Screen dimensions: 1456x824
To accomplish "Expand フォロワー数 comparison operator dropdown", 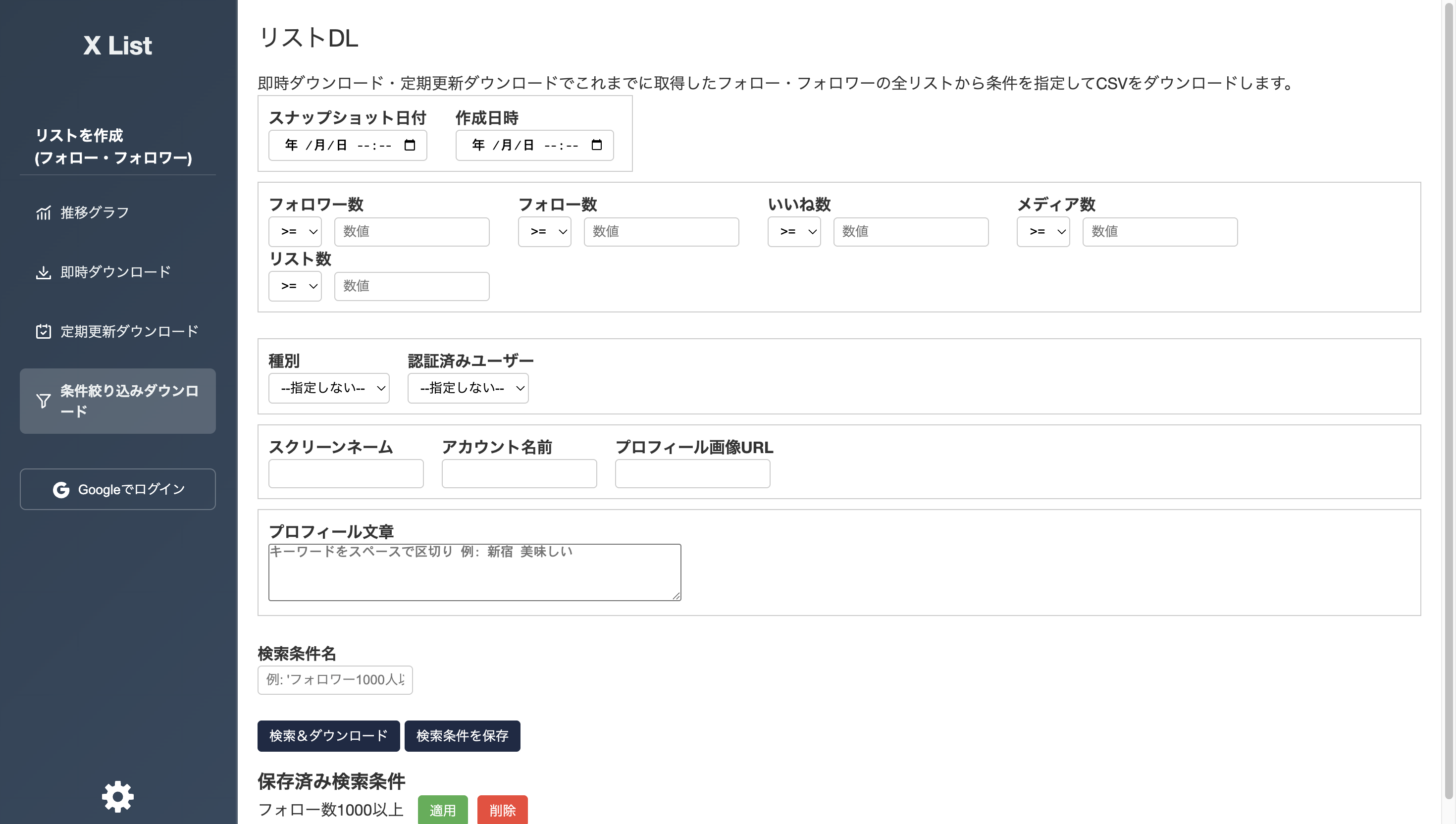I will 295,231.
